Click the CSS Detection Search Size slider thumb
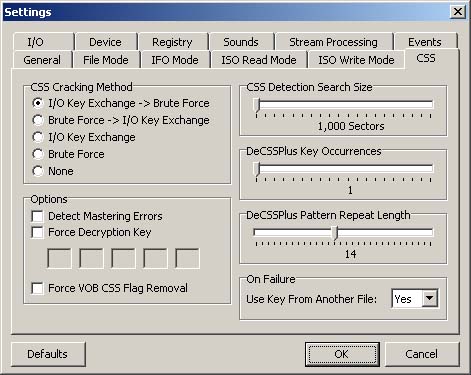Viewport: 471px width, 375px height. tap(257, 104)
